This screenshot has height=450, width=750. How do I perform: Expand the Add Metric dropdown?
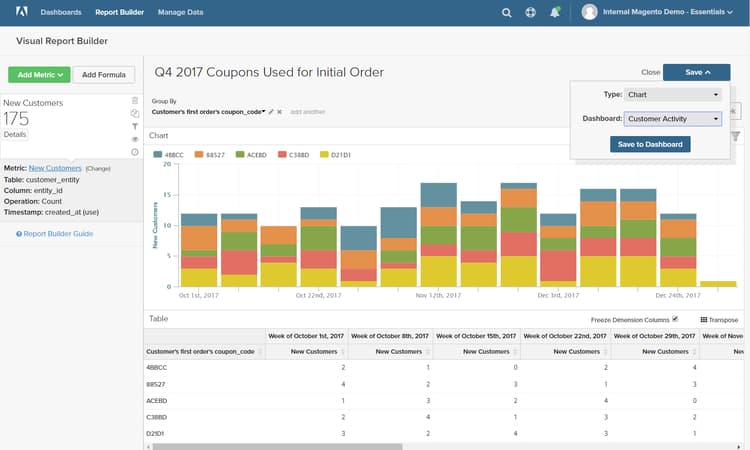tap(38, 74)
